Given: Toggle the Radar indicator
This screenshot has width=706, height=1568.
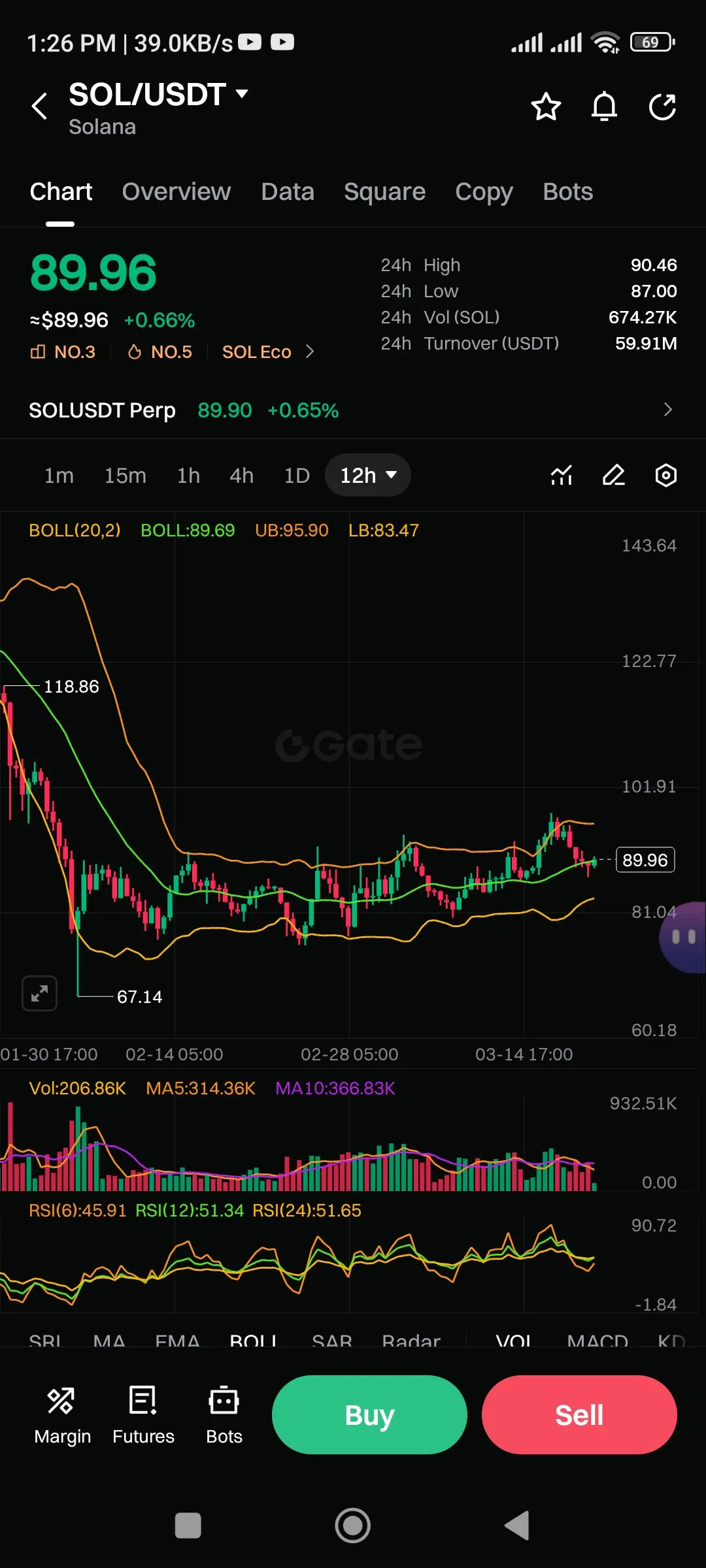Looking at the screenshot, I should [x=411, y=1341].
